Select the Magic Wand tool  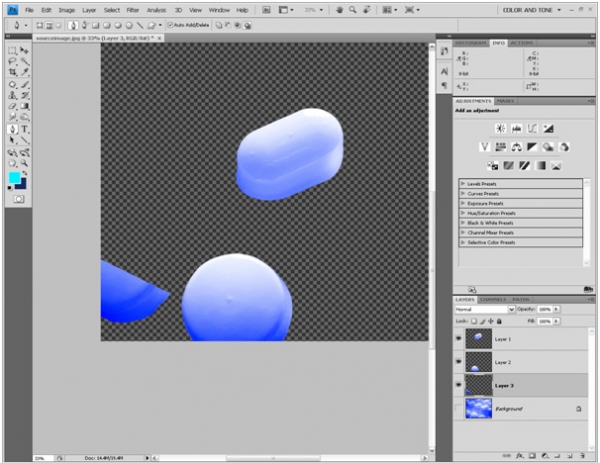[x=24, y=61]
